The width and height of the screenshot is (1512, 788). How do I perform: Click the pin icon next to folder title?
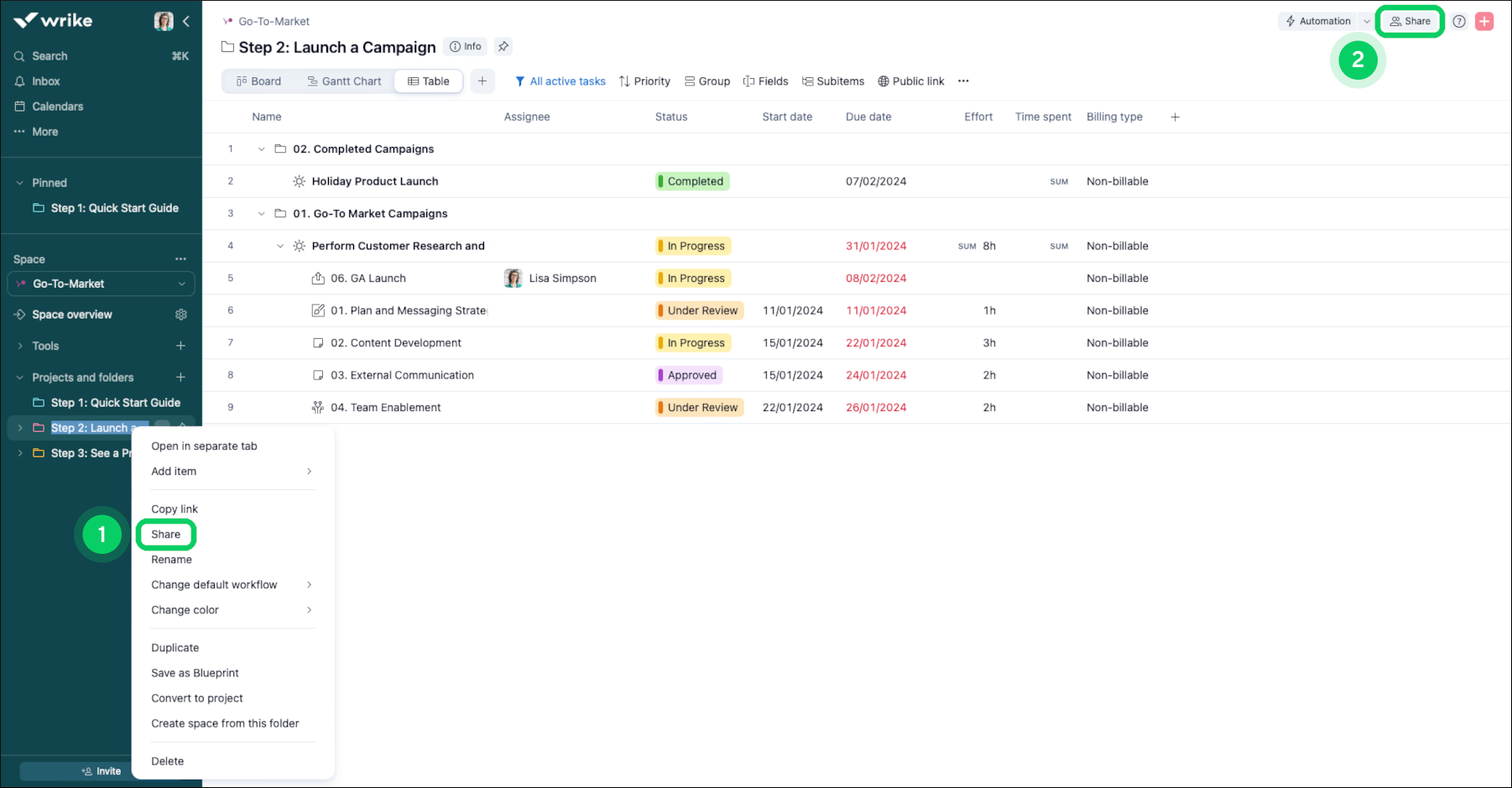503,47
